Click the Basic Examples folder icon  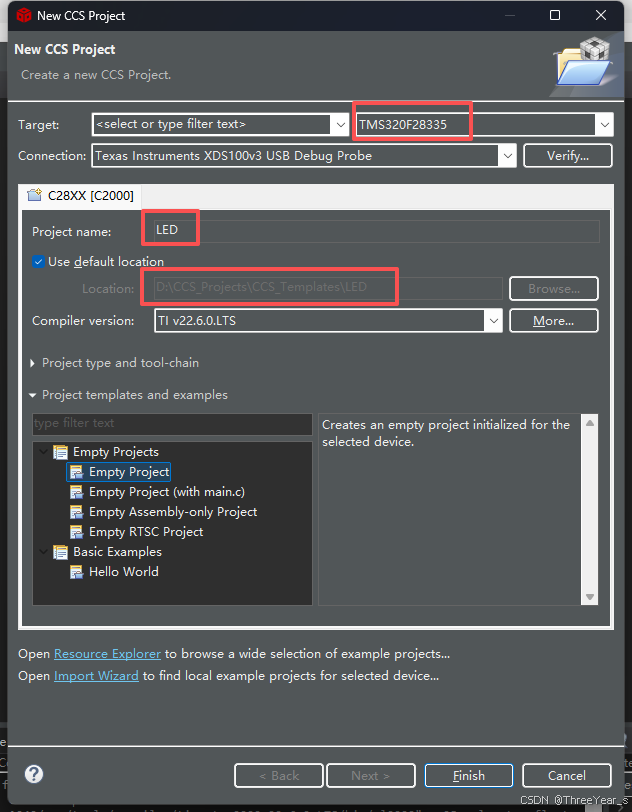click(61, 553)
